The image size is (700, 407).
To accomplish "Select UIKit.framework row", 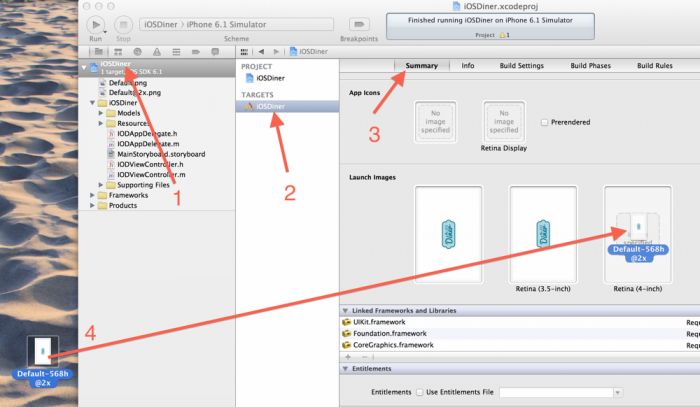I will (520, 322).
